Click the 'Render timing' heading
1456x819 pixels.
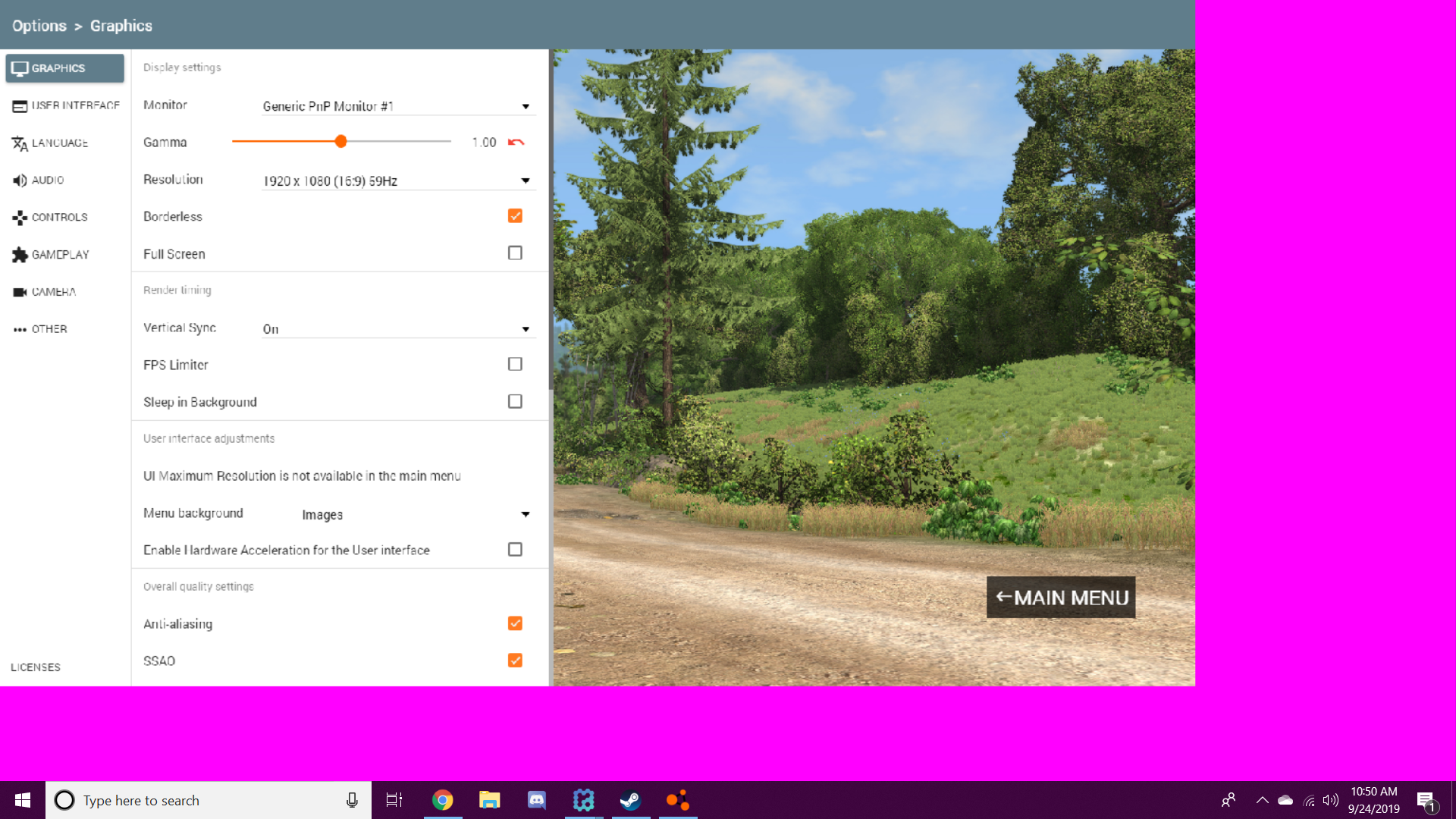click(177, 290)
